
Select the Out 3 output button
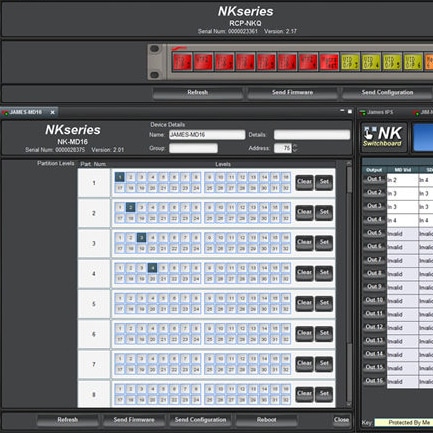(x=374, y=206)
